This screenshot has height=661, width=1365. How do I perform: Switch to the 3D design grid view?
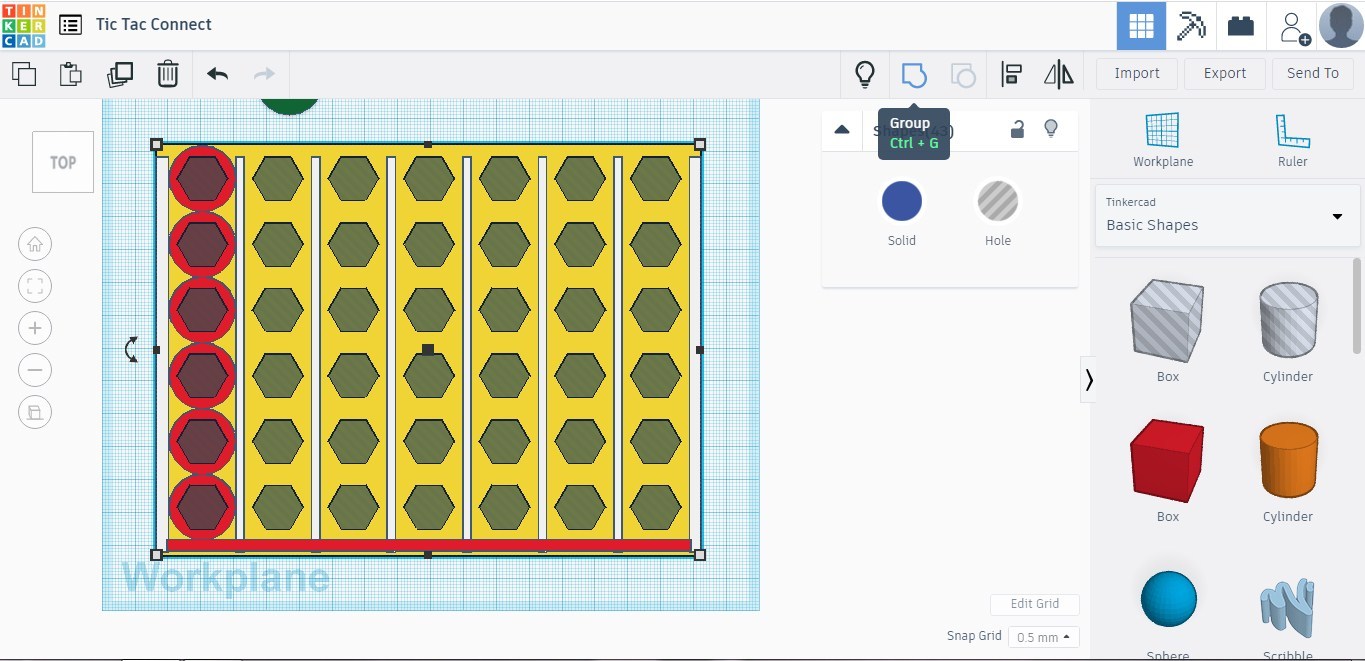1141,26
